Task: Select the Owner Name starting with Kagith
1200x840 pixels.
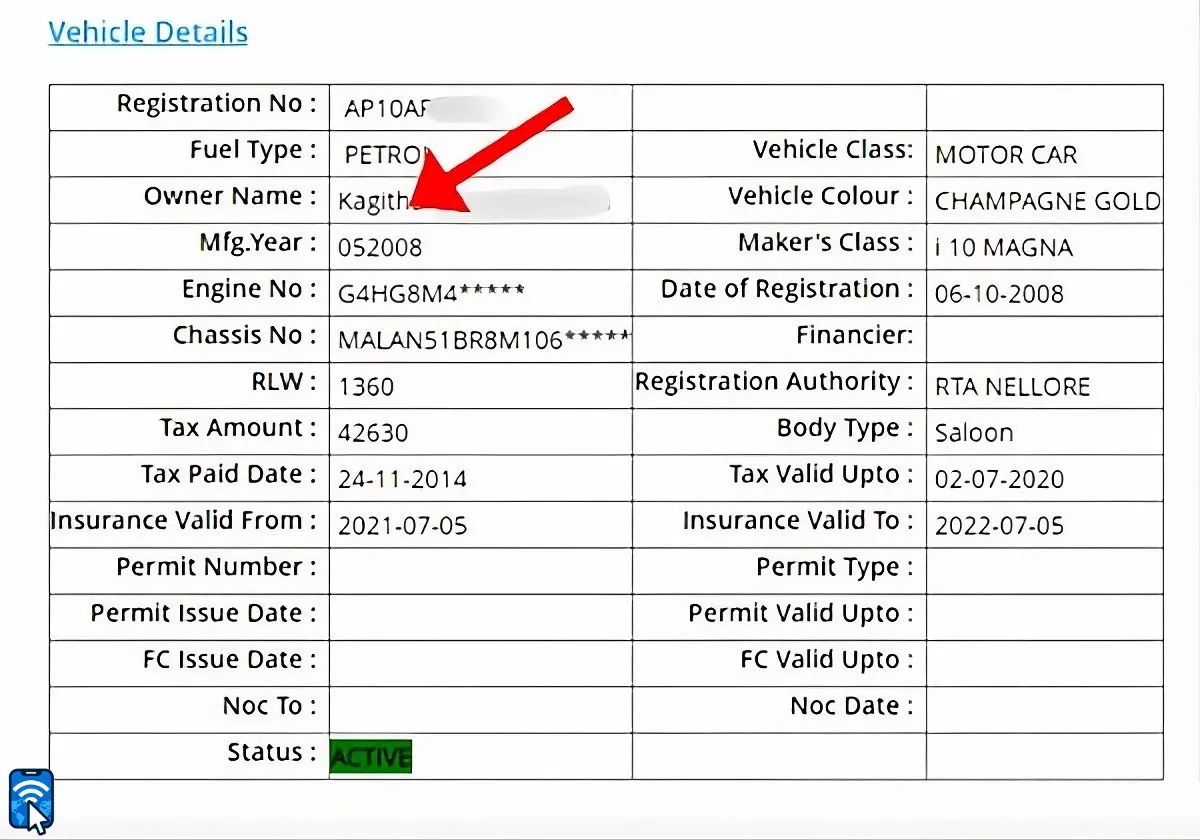Action: 375,200
